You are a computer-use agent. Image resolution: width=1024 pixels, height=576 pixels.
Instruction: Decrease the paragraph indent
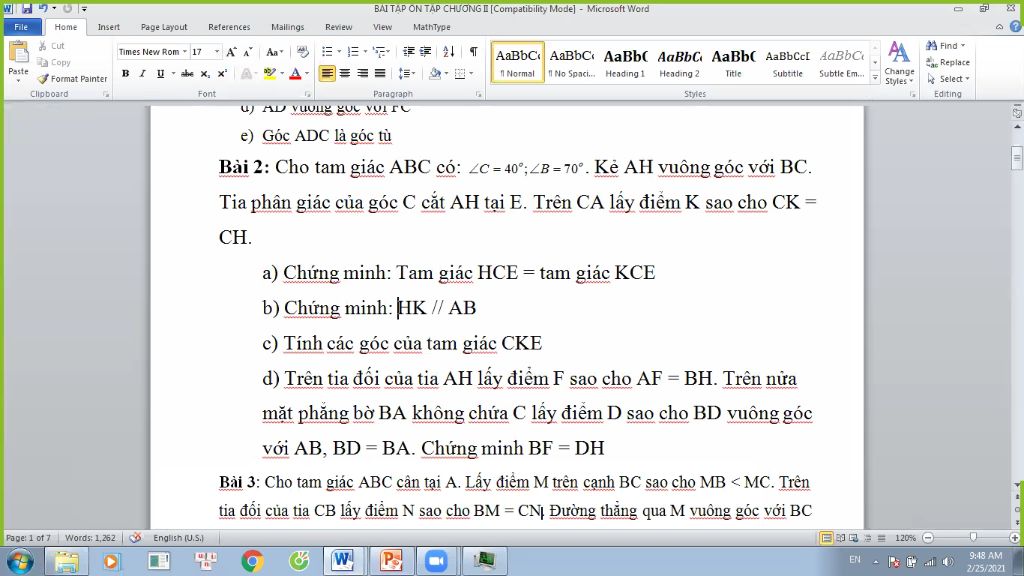(x=409, y=52)
